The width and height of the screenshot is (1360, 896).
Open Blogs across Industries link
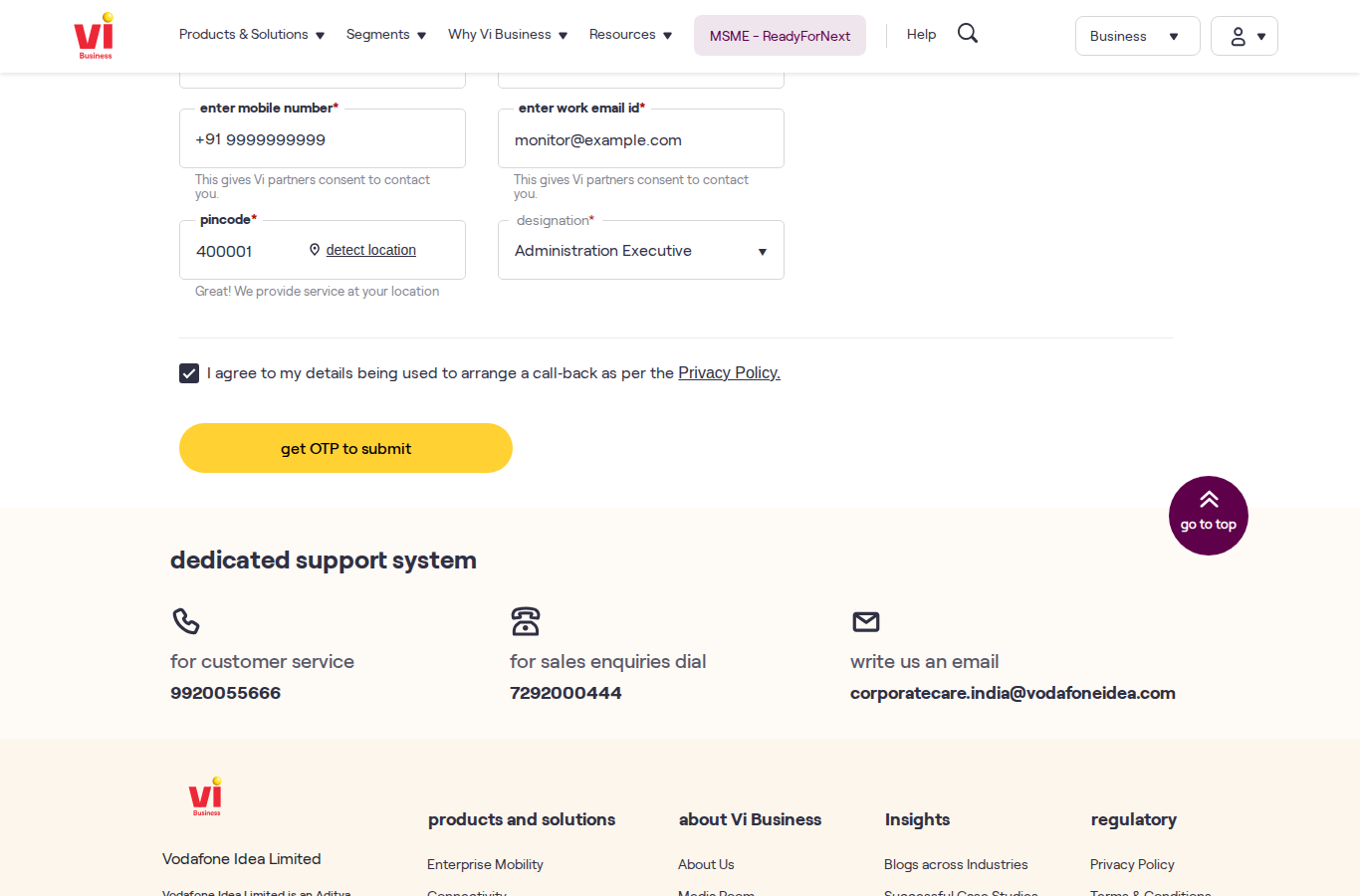[956, 864]
